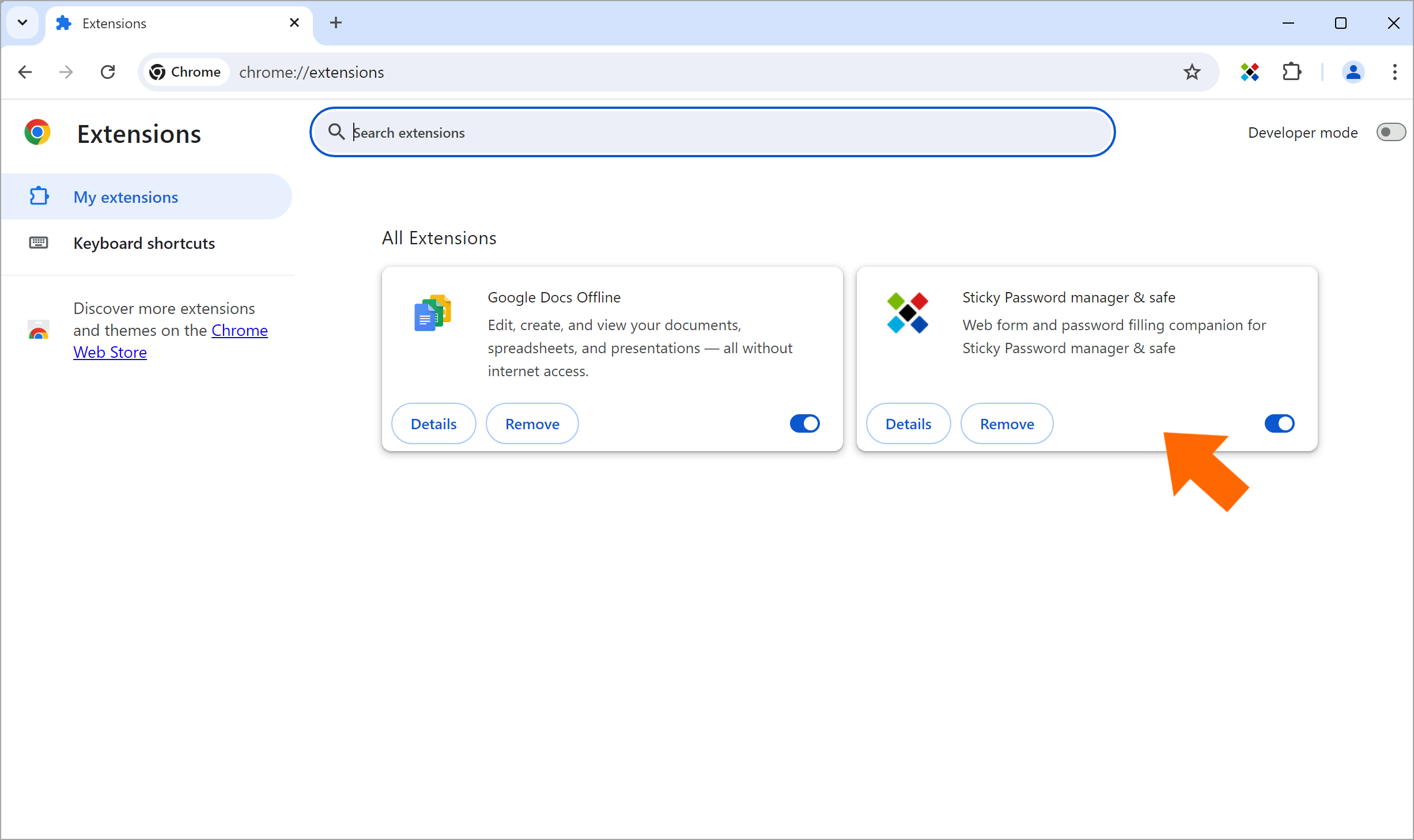Select My extensions in sidebar
This screenshot has width=1414, height=840.
[146, 197]
